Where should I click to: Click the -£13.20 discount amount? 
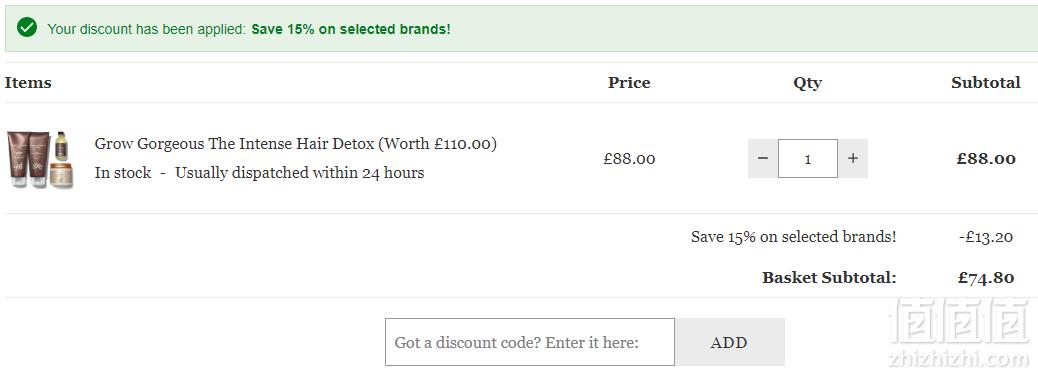click(986, 236)
